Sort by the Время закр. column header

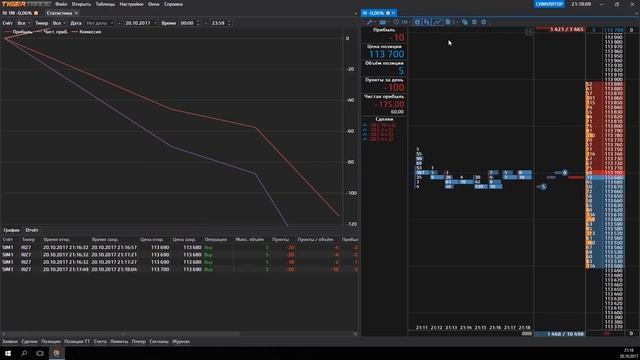[x=105, y=240]
